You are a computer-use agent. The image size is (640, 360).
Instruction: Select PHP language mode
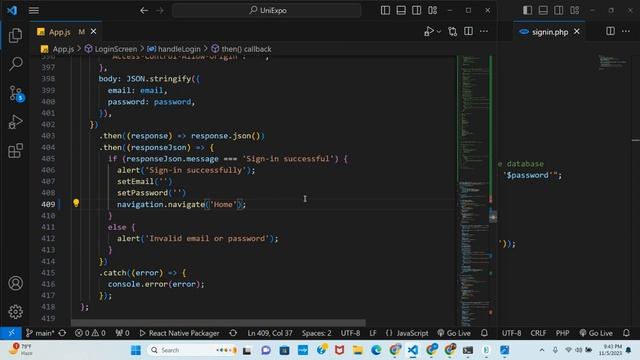[562, 333]
